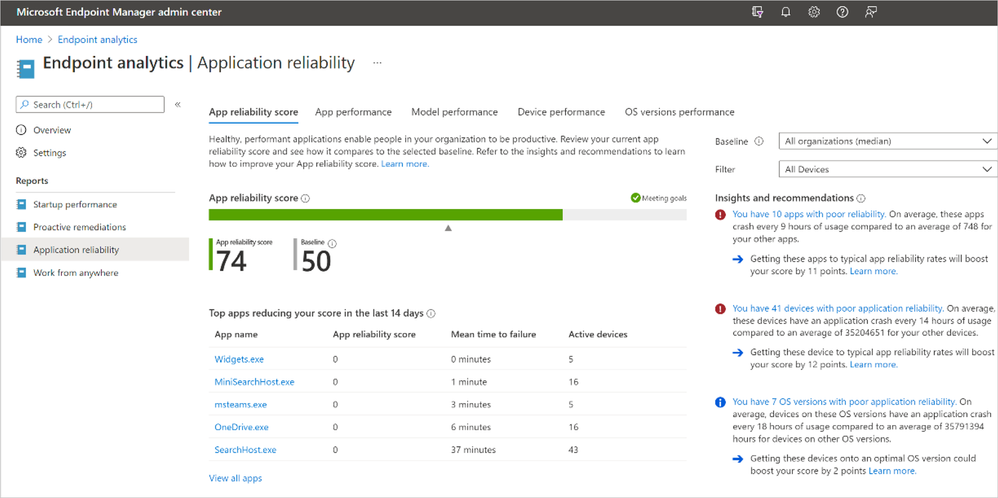Sort by Mean time to failure column header
The width and height of the screenshot is (998, 498).
click(x=493, y=334)
